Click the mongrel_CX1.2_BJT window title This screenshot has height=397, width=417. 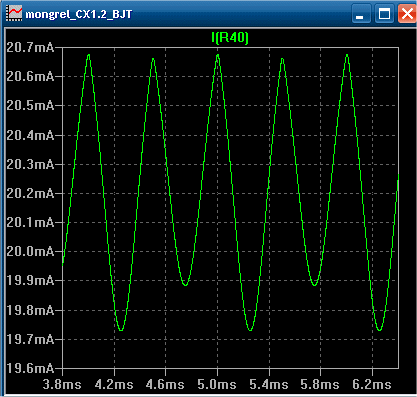(x=79, y=14)
